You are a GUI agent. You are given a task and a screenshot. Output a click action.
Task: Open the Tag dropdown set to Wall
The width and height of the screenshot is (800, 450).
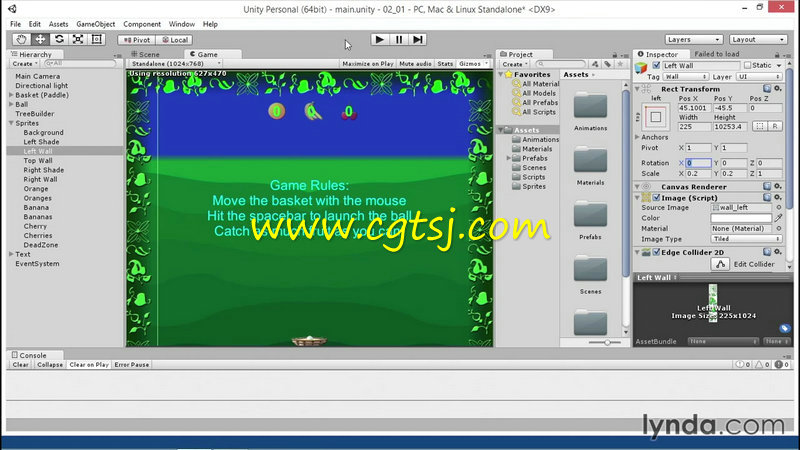click(685, 77)
